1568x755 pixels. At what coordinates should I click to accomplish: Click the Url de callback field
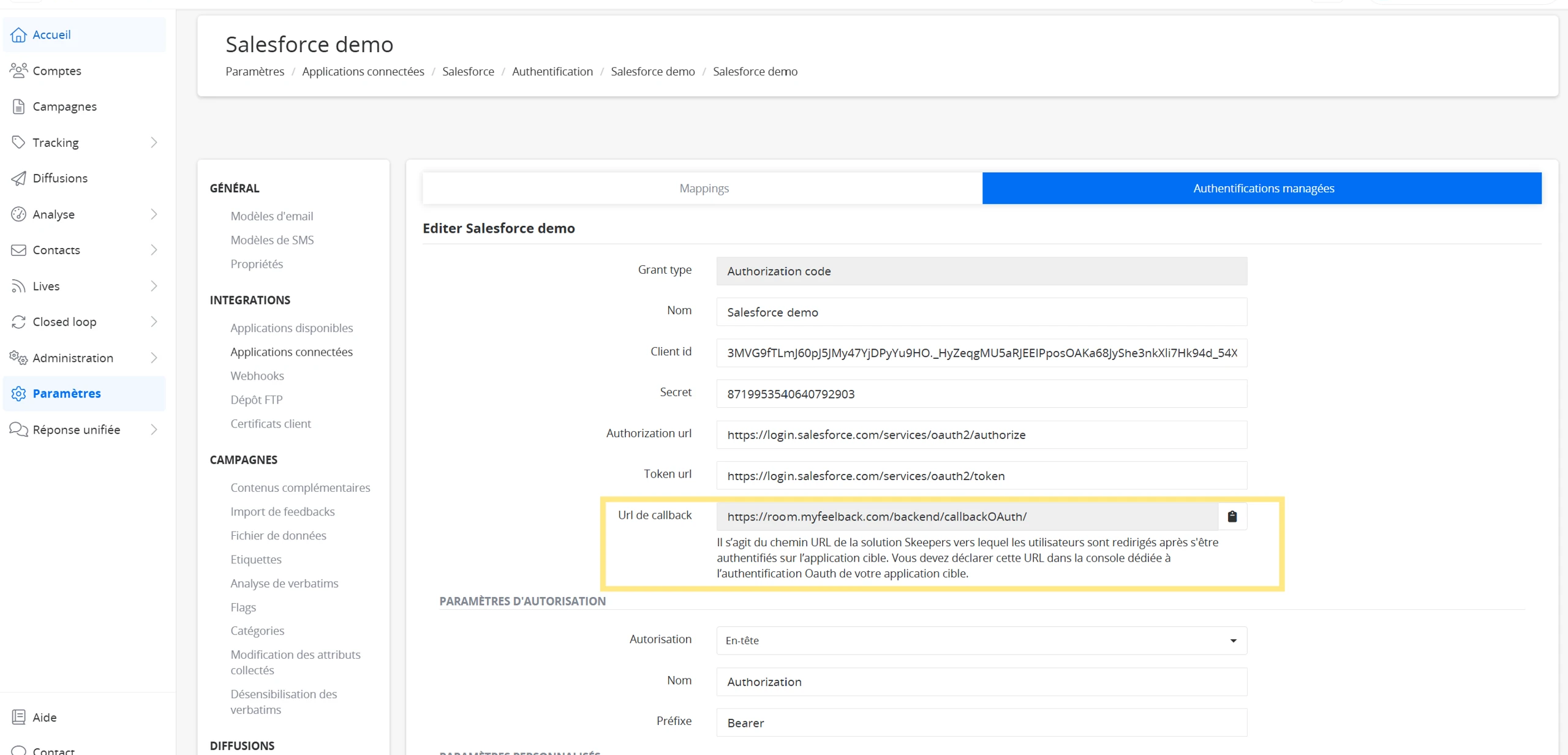[x=967, y=516]
